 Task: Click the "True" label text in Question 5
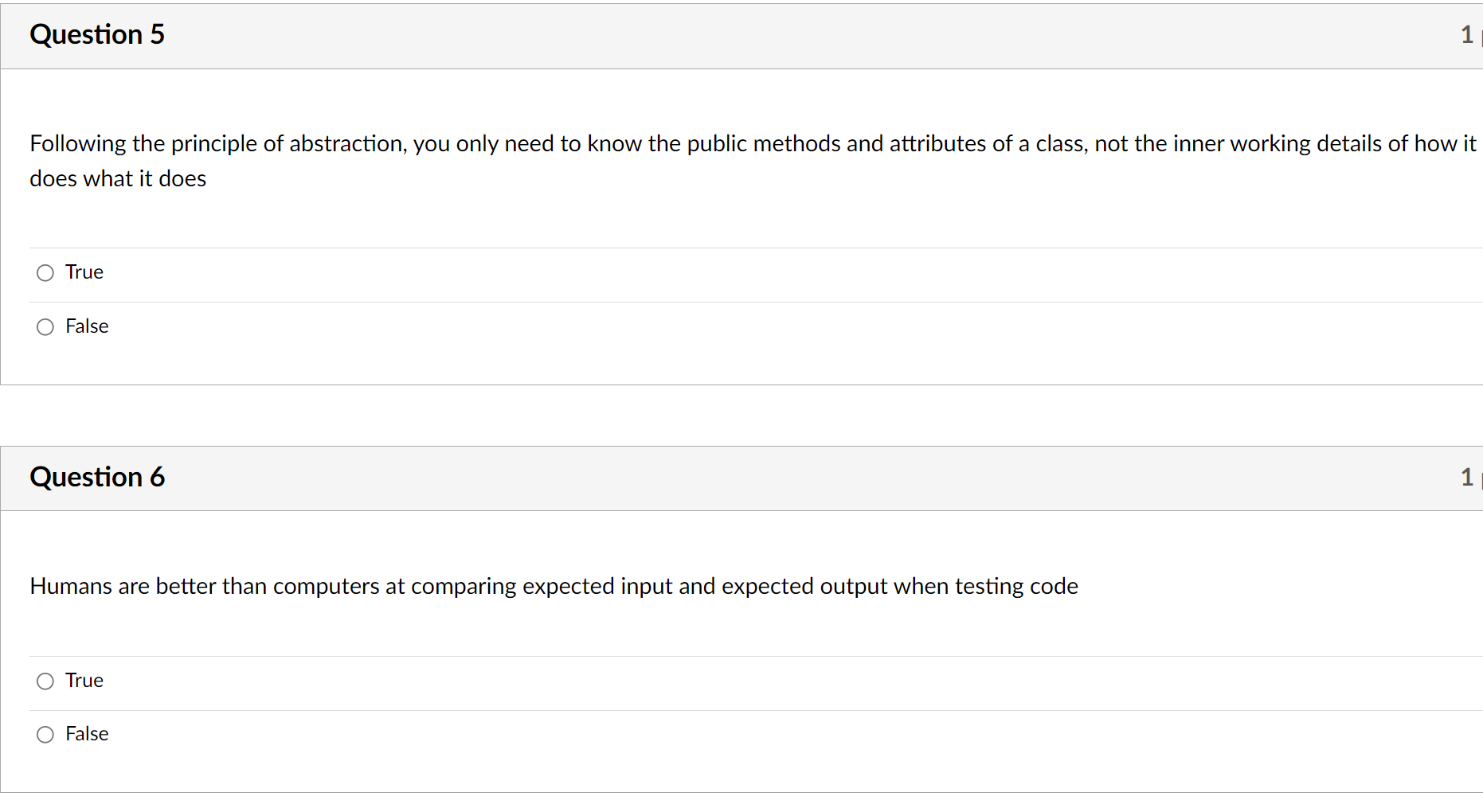84,272
